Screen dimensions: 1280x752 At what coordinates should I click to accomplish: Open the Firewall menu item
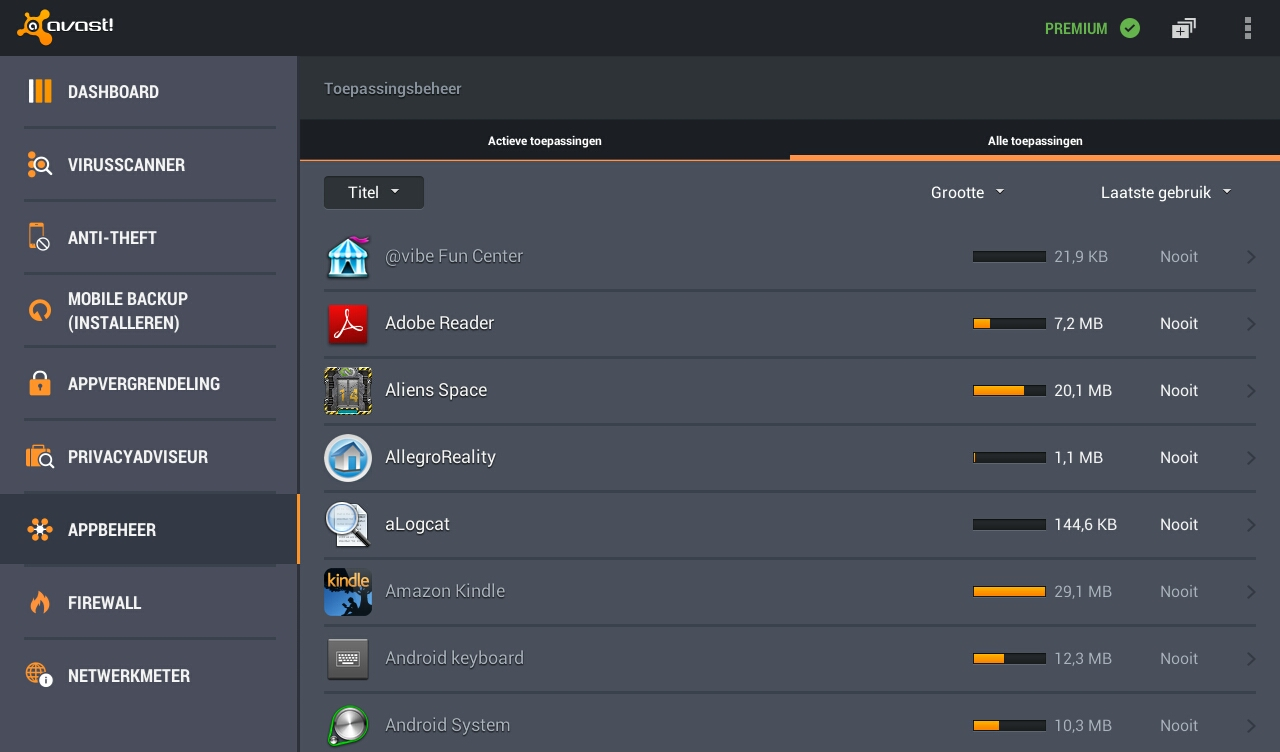click(149, 603)
